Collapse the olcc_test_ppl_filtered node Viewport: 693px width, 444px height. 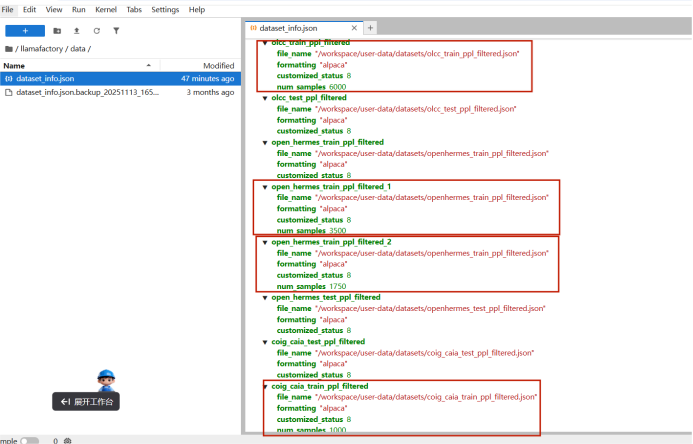[265, 98]
